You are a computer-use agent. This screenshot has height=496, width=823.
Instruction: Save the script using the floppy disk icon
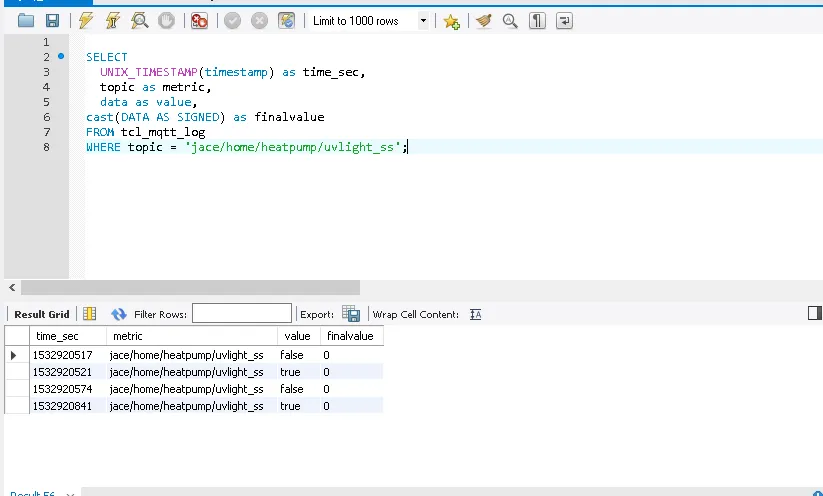point(52,21)
